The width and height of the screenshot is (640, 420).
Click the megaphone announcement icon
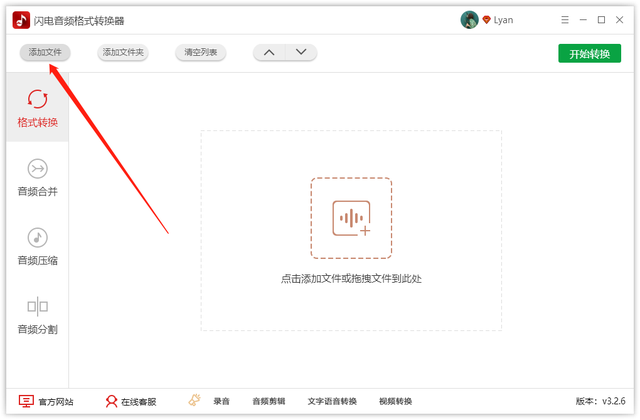(x=195, y=400)
